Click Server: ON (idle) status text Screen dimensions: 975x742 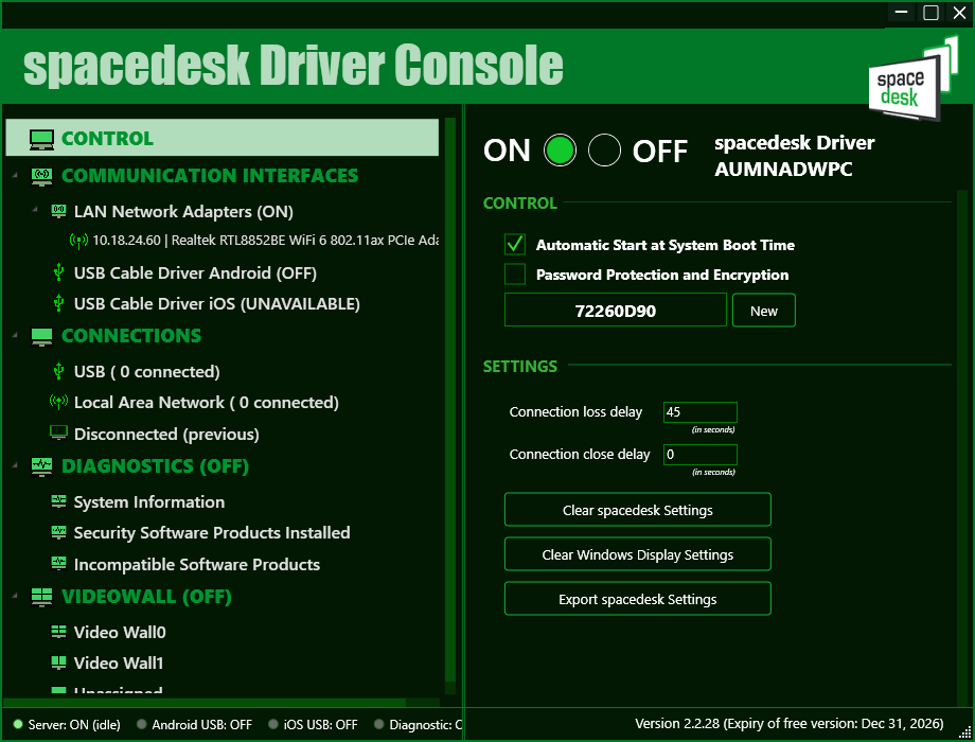74,725
